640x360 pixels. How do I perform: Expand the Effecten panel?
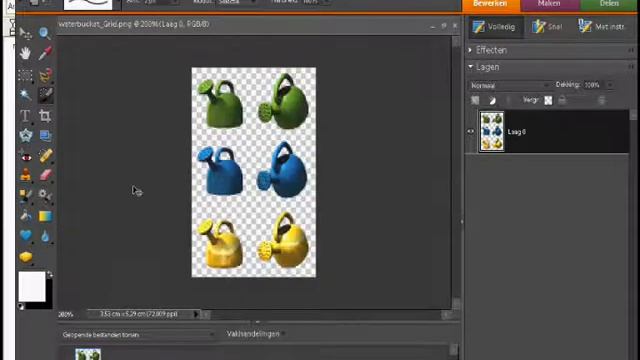[x=470, y=50]
